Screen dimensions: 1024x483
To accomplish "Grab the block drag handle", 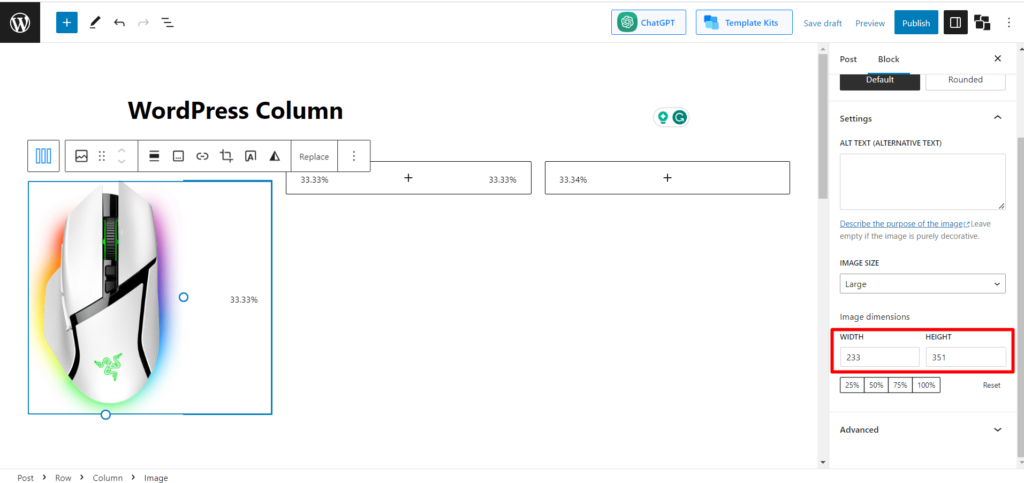I will pyautogui.click(x=101, y=156).
